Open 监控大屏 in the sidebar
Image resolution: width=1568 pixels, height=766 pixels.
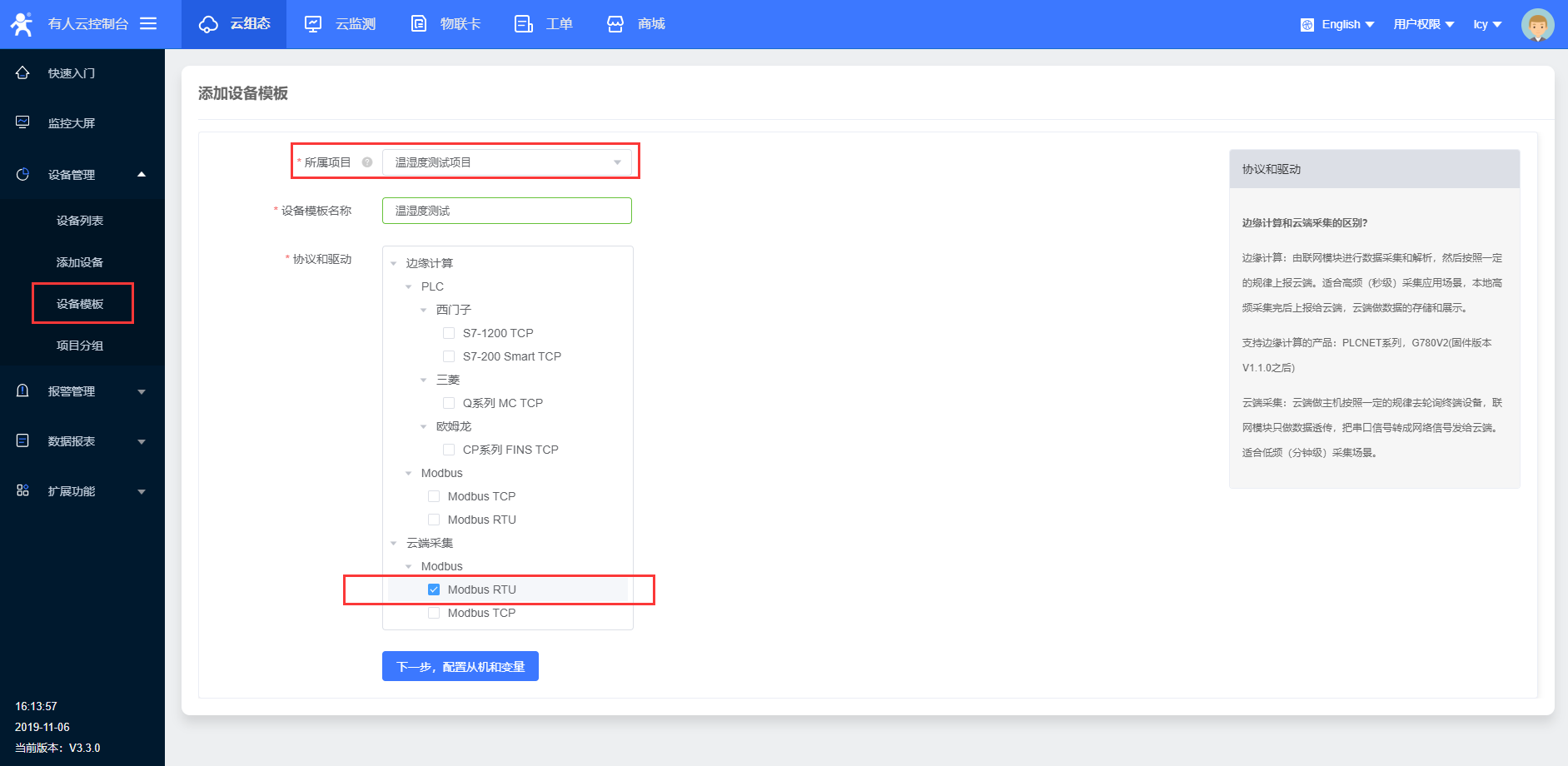pyautogui.click(x=82, y=123)
